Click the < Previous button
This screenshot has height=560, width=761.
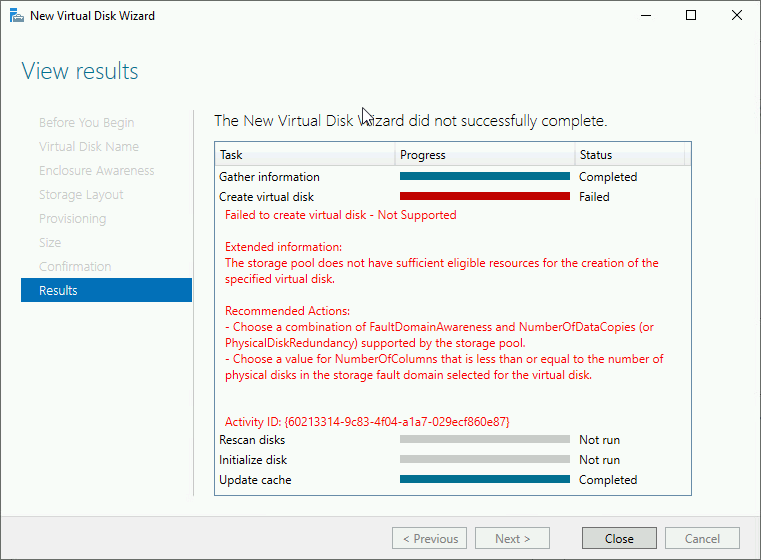pos(430,538)
